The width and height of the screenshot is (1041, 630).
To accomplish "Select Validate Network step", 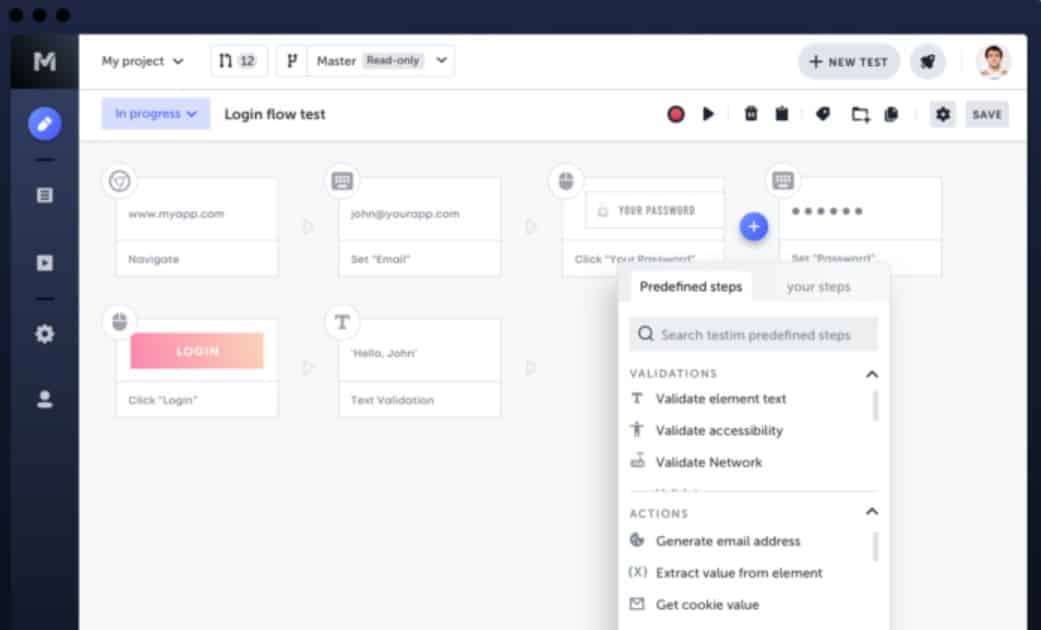I will [x=708, y=463].
